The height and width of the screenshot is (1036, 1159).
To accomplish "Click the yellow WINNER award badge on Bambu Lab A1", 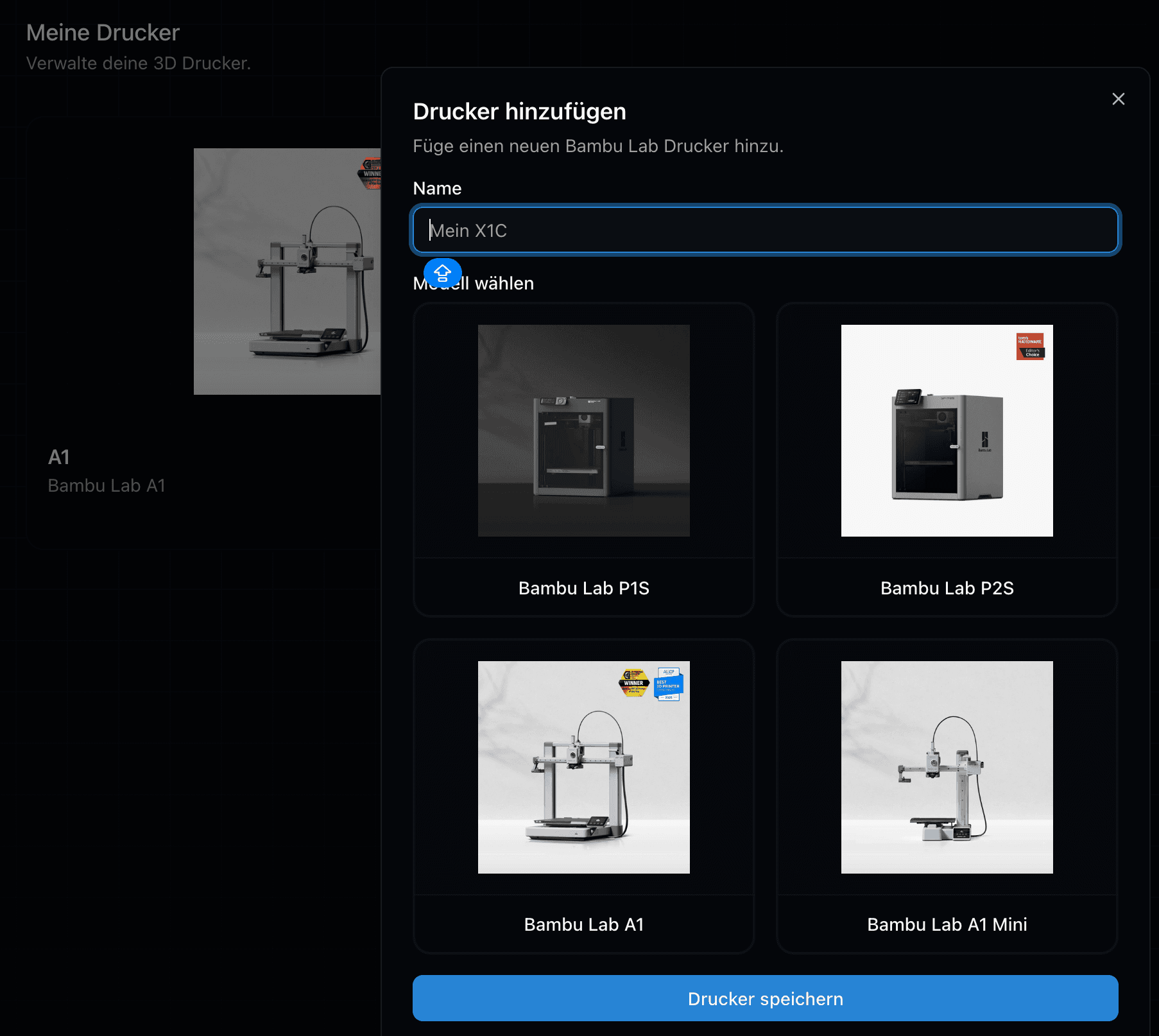I will pos(634,684).
